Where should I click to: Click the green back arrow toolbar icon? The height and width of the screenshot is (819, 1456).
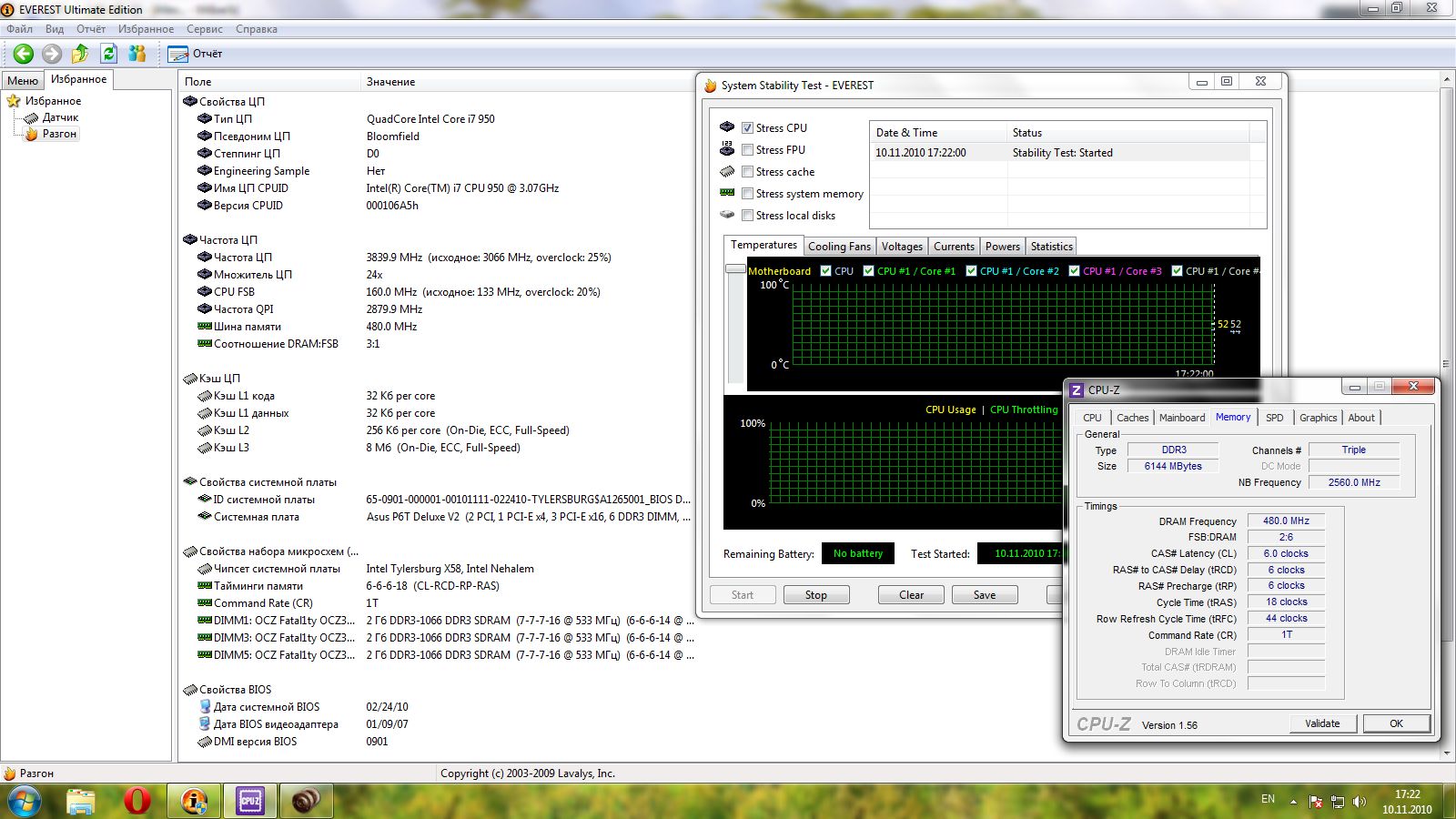[x=24, y=54]
